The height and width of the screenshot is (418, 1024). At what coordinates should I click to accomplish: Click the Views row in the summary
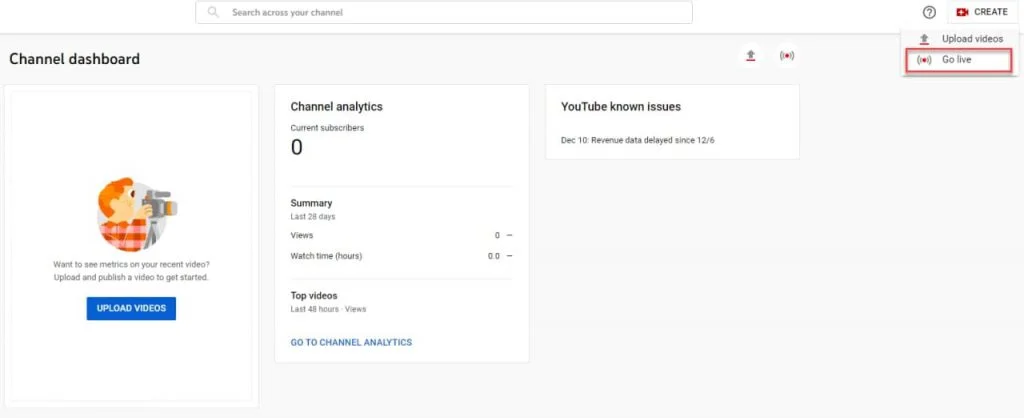pos(402,235)
